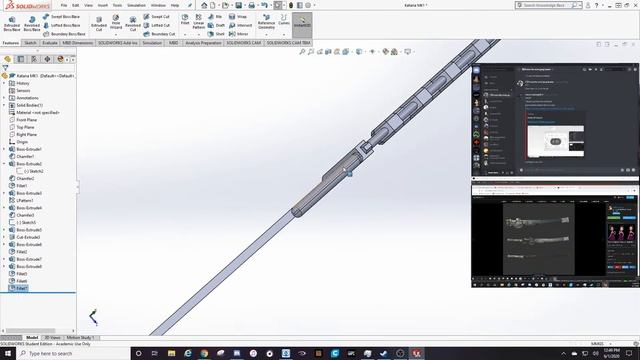Click the Boundary Cut tool
Screen dimensions: 640x360
click(159, 34)
